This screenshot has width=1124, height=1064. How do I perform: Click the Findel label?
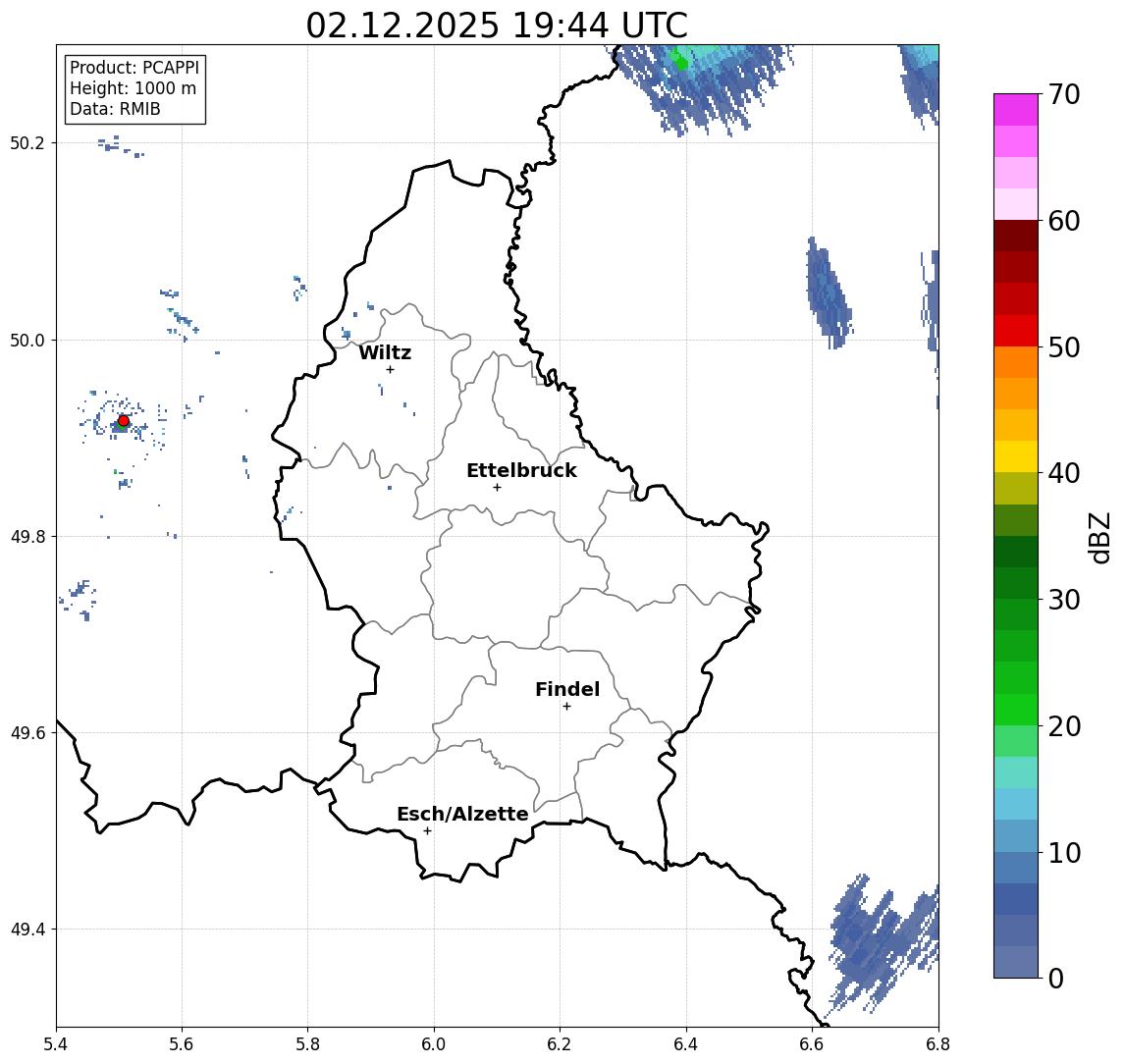point(567,689)
